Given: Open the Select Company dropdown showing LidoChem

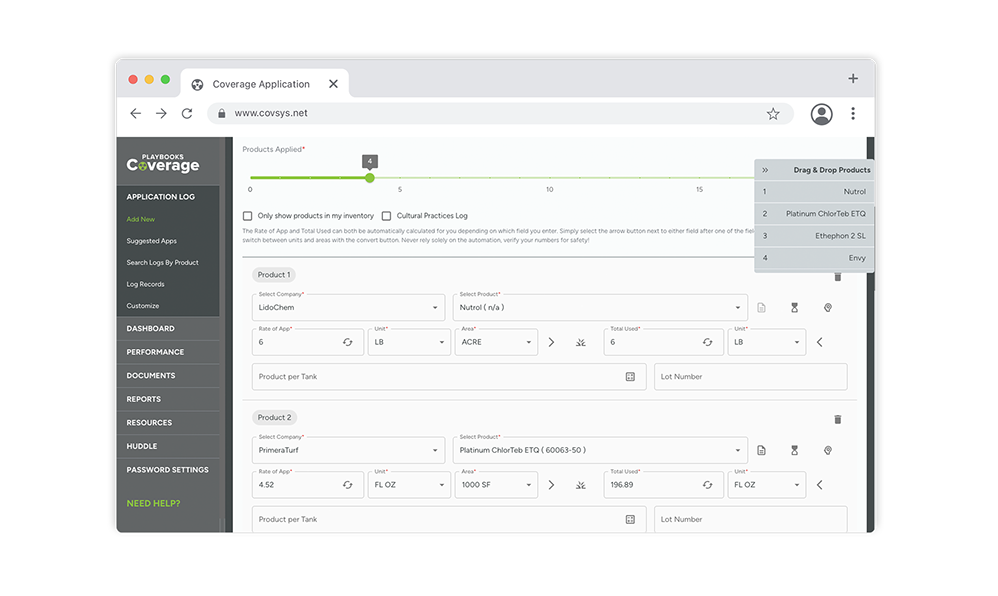Looking at the screenshot, I should (434, 307).
